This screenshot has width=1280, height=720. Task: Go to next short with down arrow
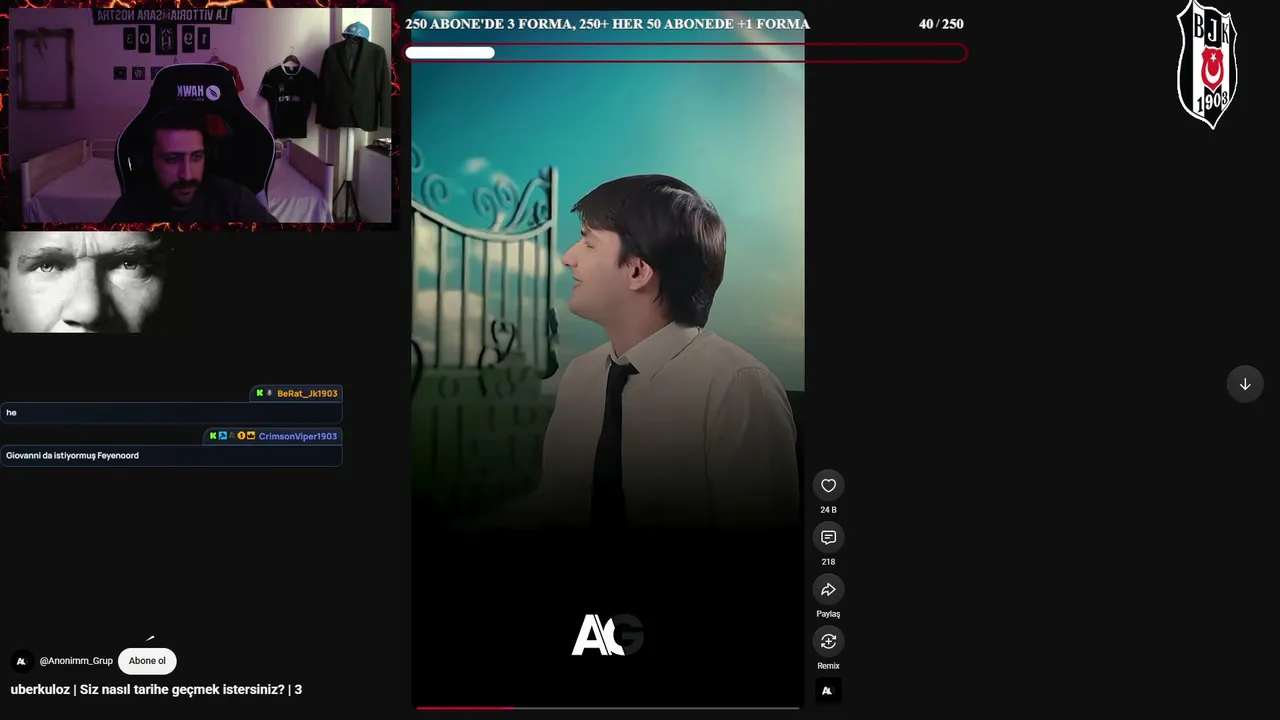click(x=1245, y=384)
